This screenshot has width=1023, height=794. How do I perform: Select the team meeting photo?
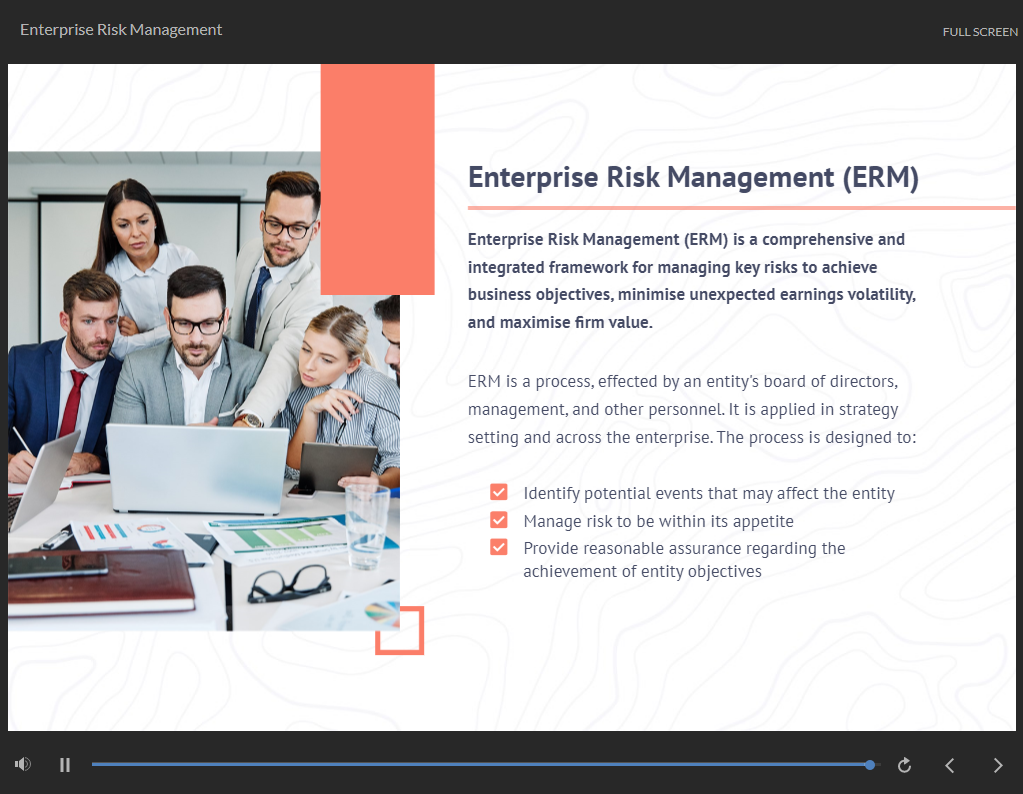[x=200, y=390]
